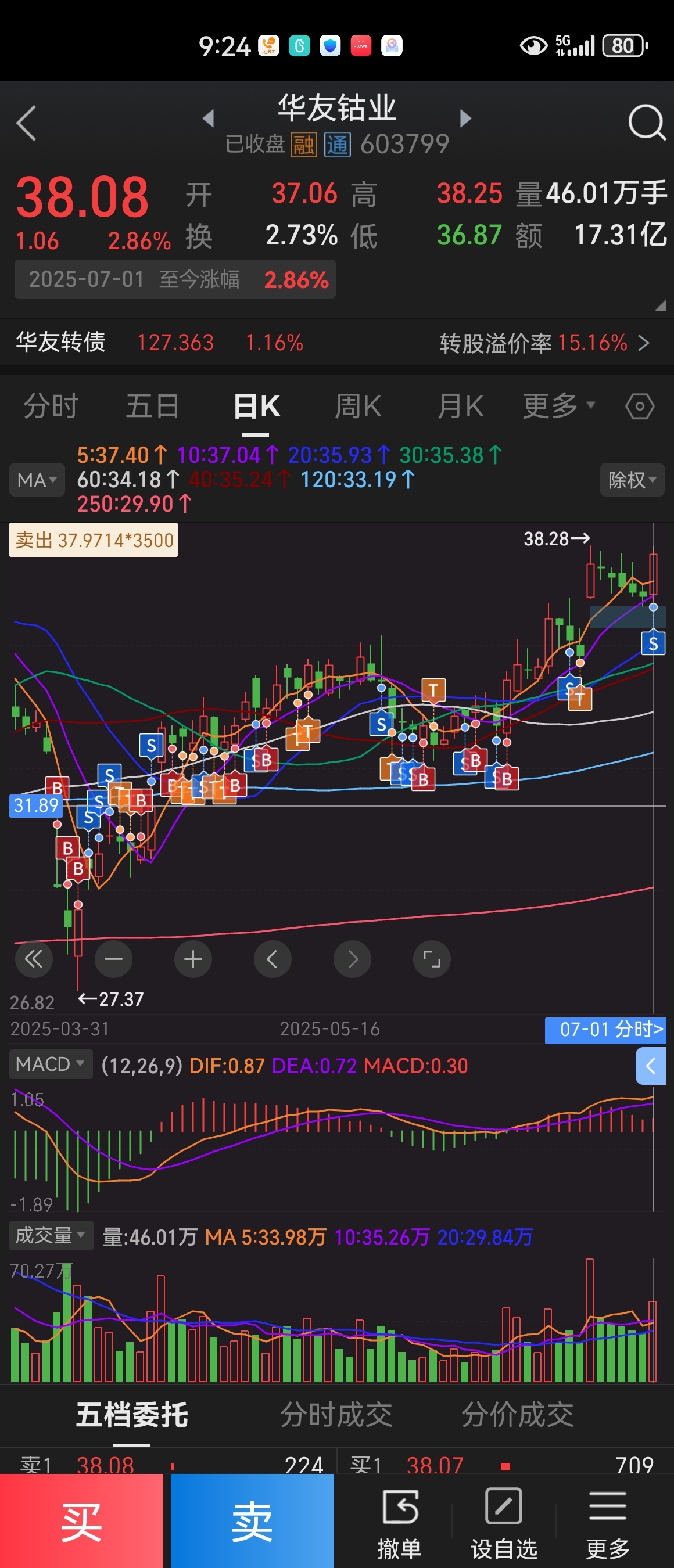Move chart cursor left
Image resolution: width=674 pixels, height=1568 pixels.
coord(273,959)
